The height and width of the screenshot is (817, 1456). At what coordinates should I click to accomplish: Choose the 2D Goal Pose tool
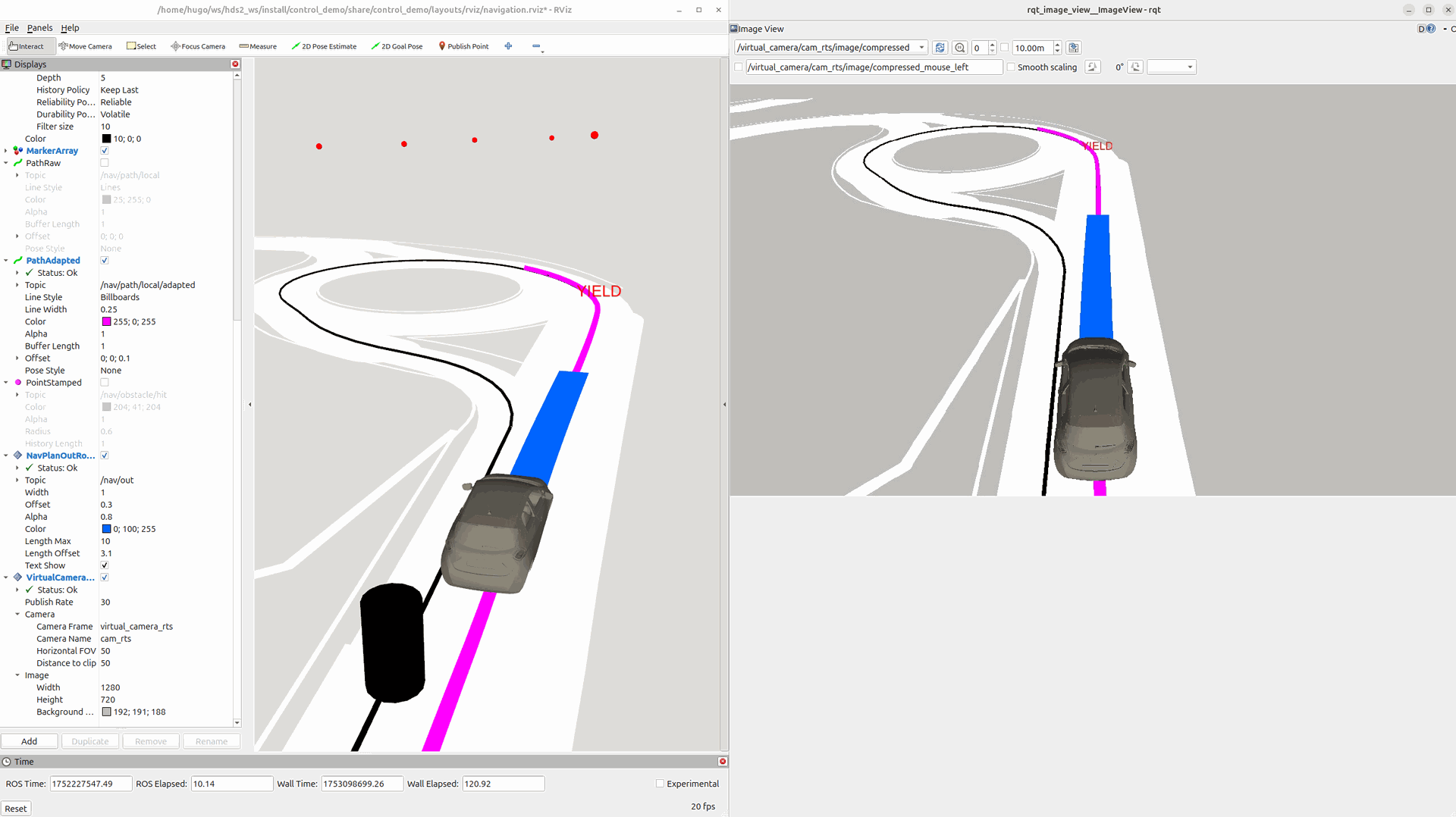pos(397,46)
